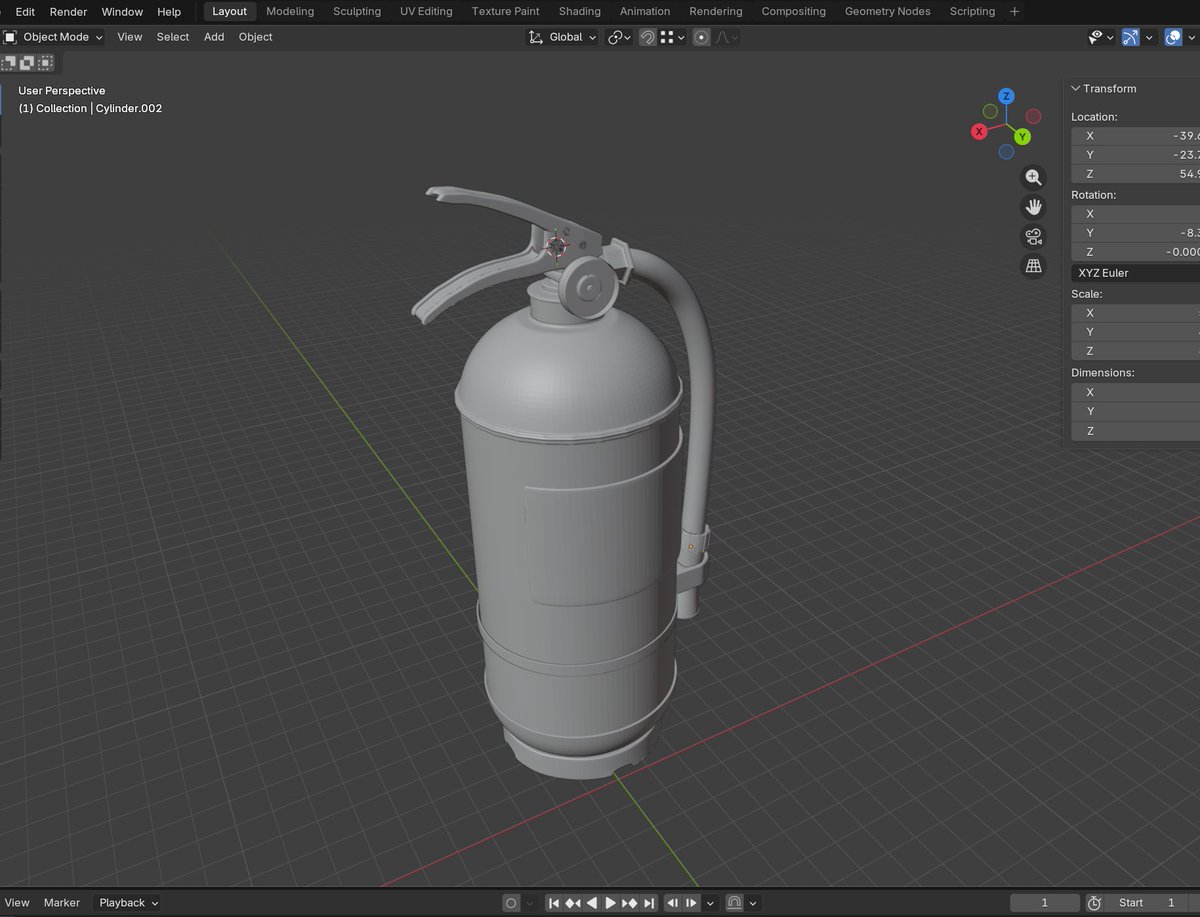Open viewport Add menu
The image size is (1200, 917).
pyautogui.click(x=214, y=37)
